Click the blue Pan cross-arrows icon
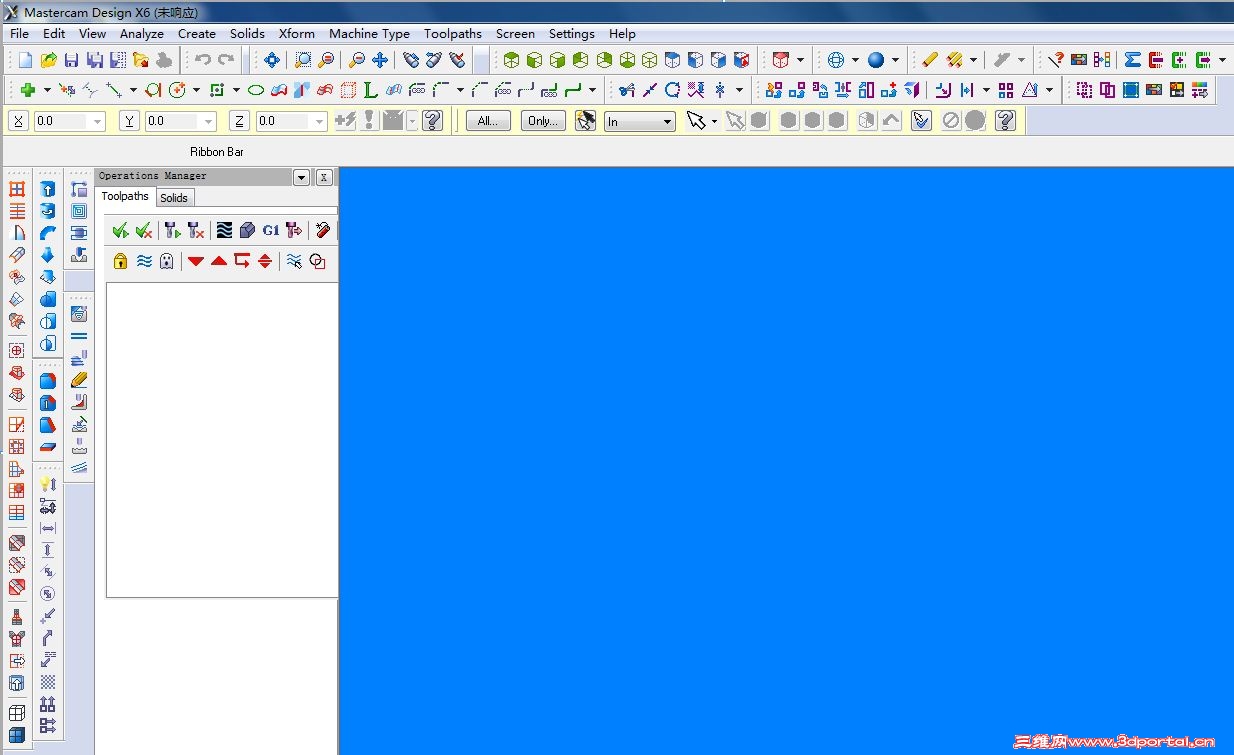 [380, 60]
